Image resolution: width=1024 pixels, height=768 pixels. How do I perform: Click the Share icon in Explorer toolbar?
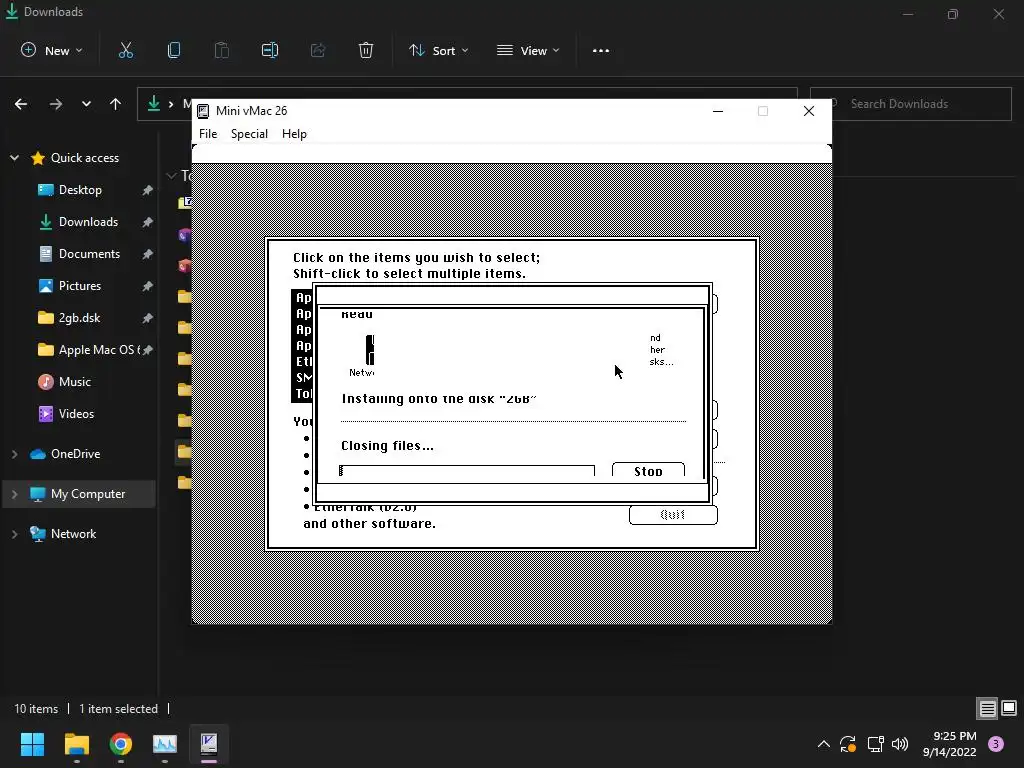click(x=318, y=51)
